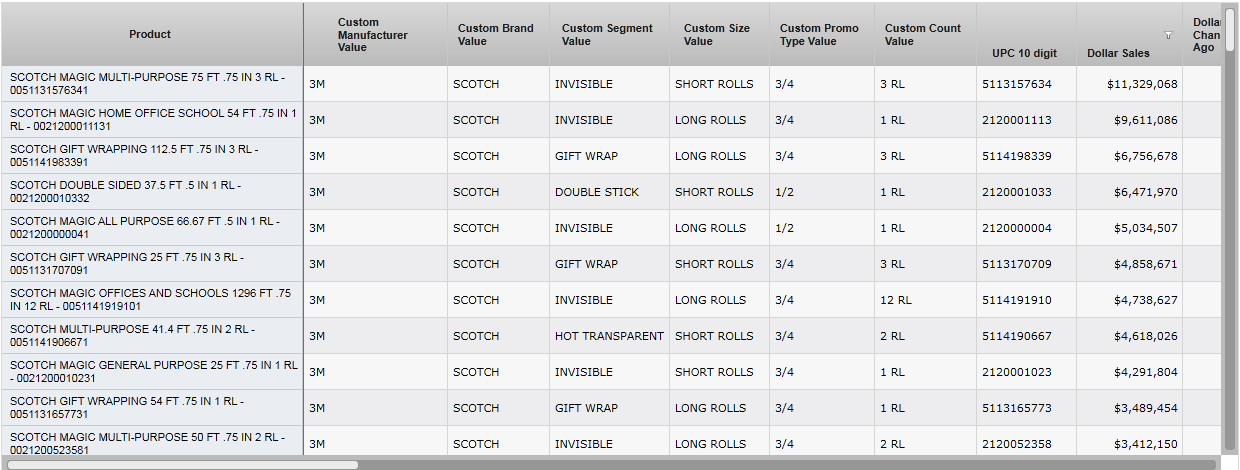Select the Custom Count Value header
Viewport: 1240px width, 470px height.
(923, 34)
